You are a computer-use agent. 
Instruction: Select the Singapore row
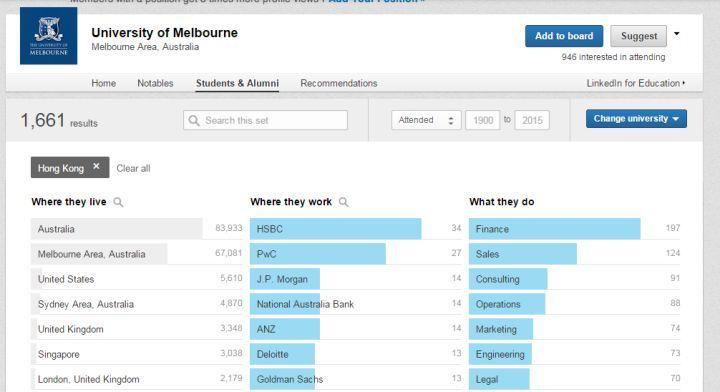pos(136,354)
